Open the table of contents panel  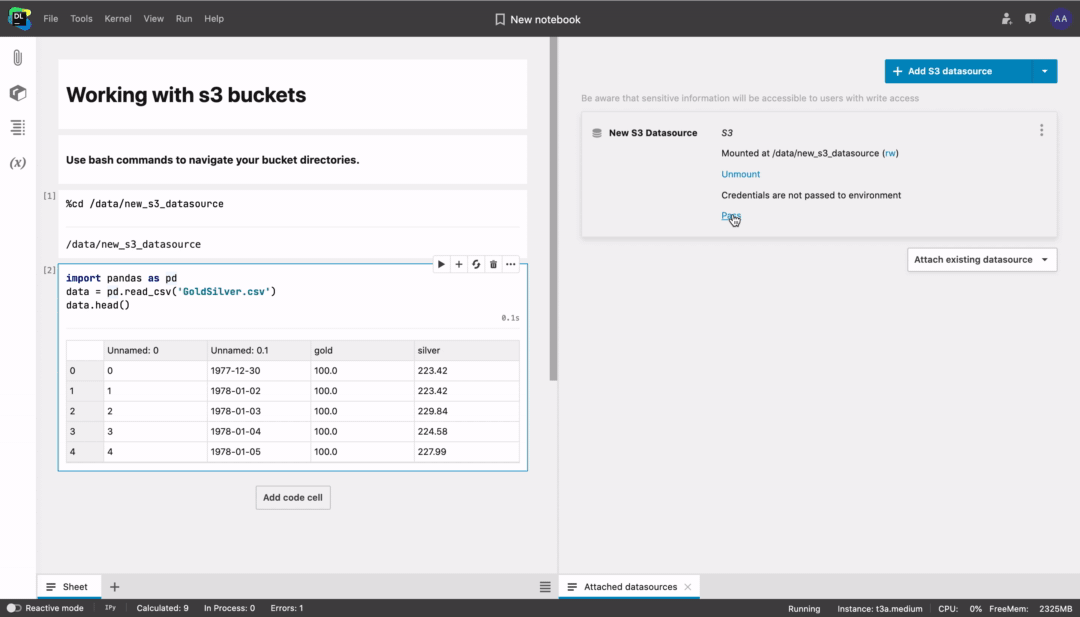point(16,127)
